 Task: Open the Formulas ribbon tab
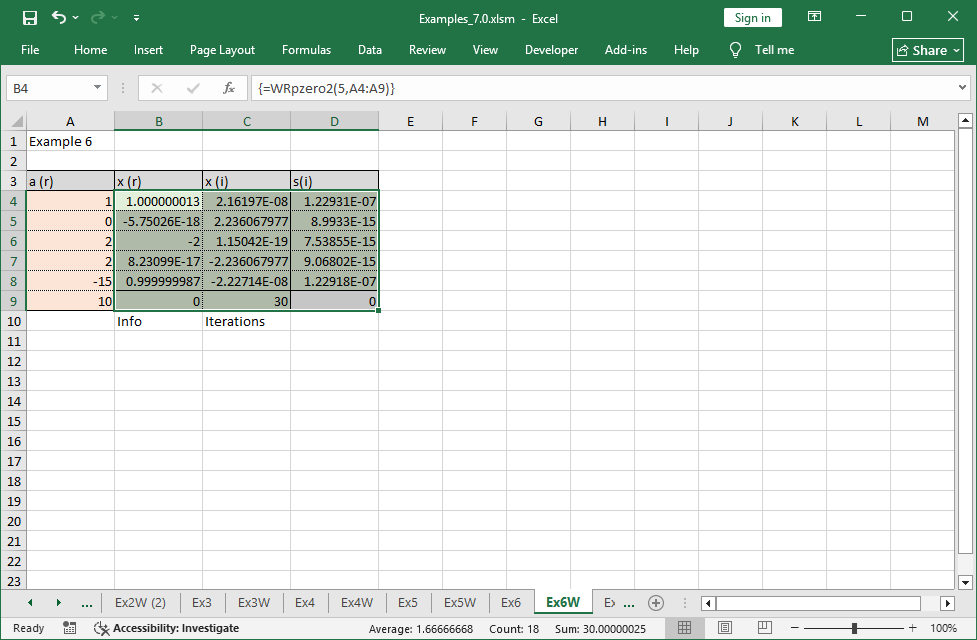[306, 50]
